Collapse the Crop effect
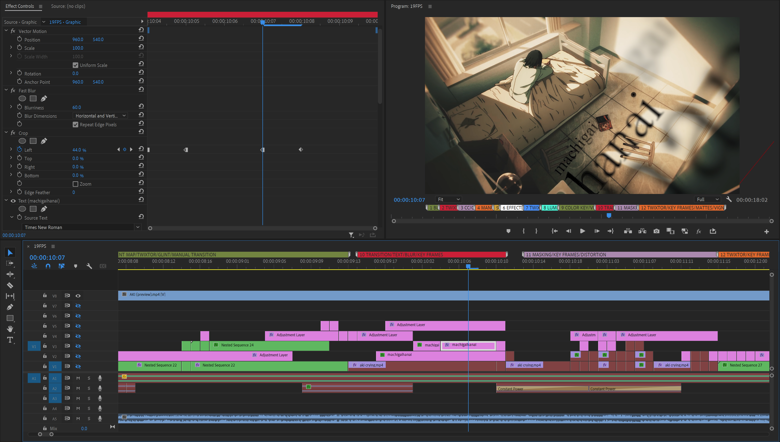Screen dimensions: 780x442 (x=6, y=133)
